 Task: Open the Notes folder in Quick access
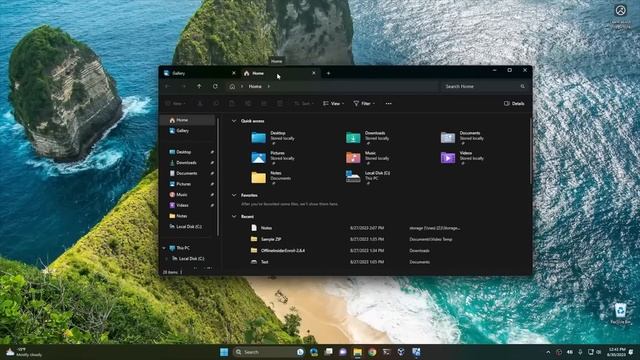271,177
